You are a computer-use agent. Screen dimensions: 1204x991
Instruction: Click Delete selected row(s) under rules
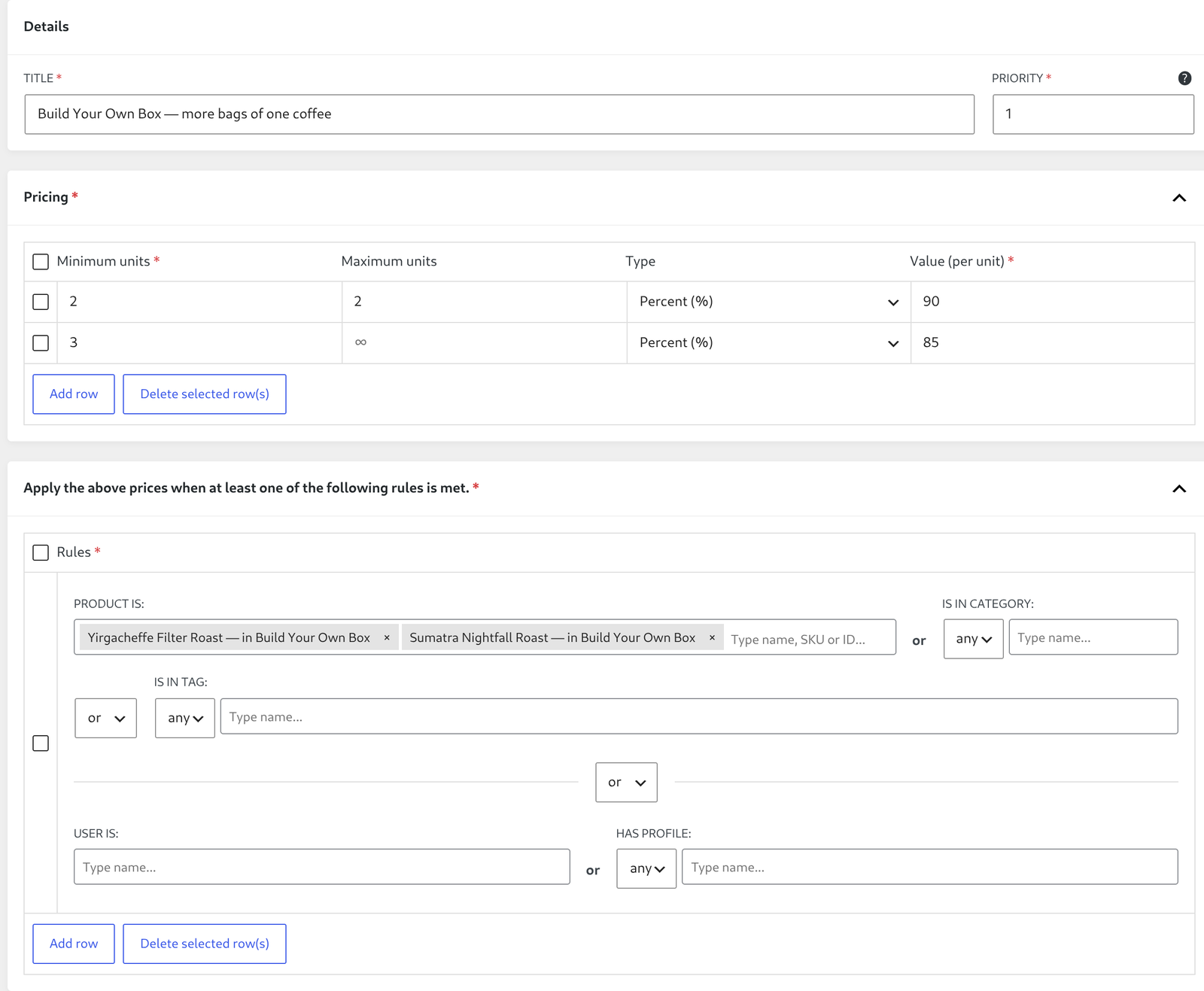pos(205,944)
